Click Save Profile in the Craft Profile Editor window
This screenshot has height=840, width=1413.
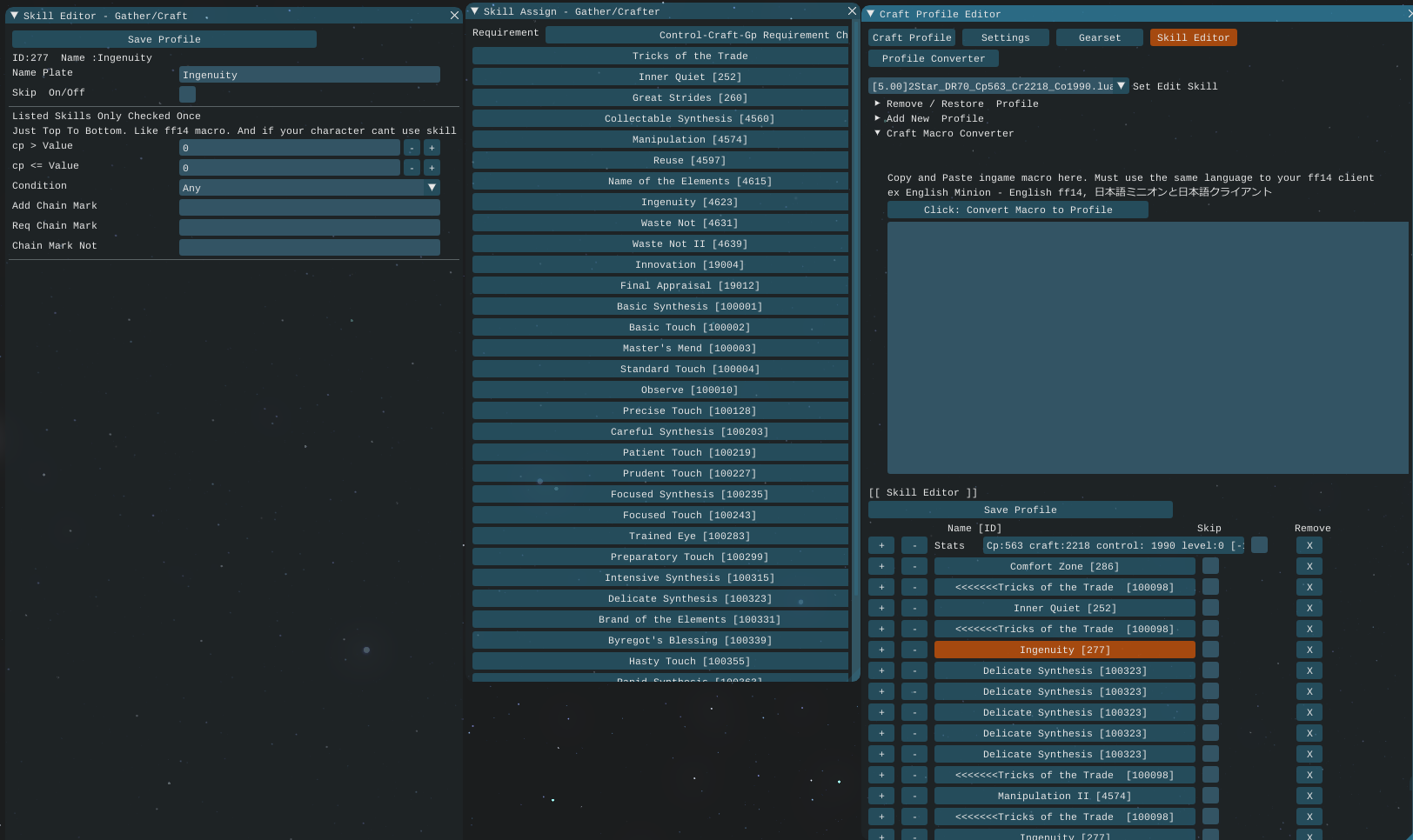[x=1021, y=510]
